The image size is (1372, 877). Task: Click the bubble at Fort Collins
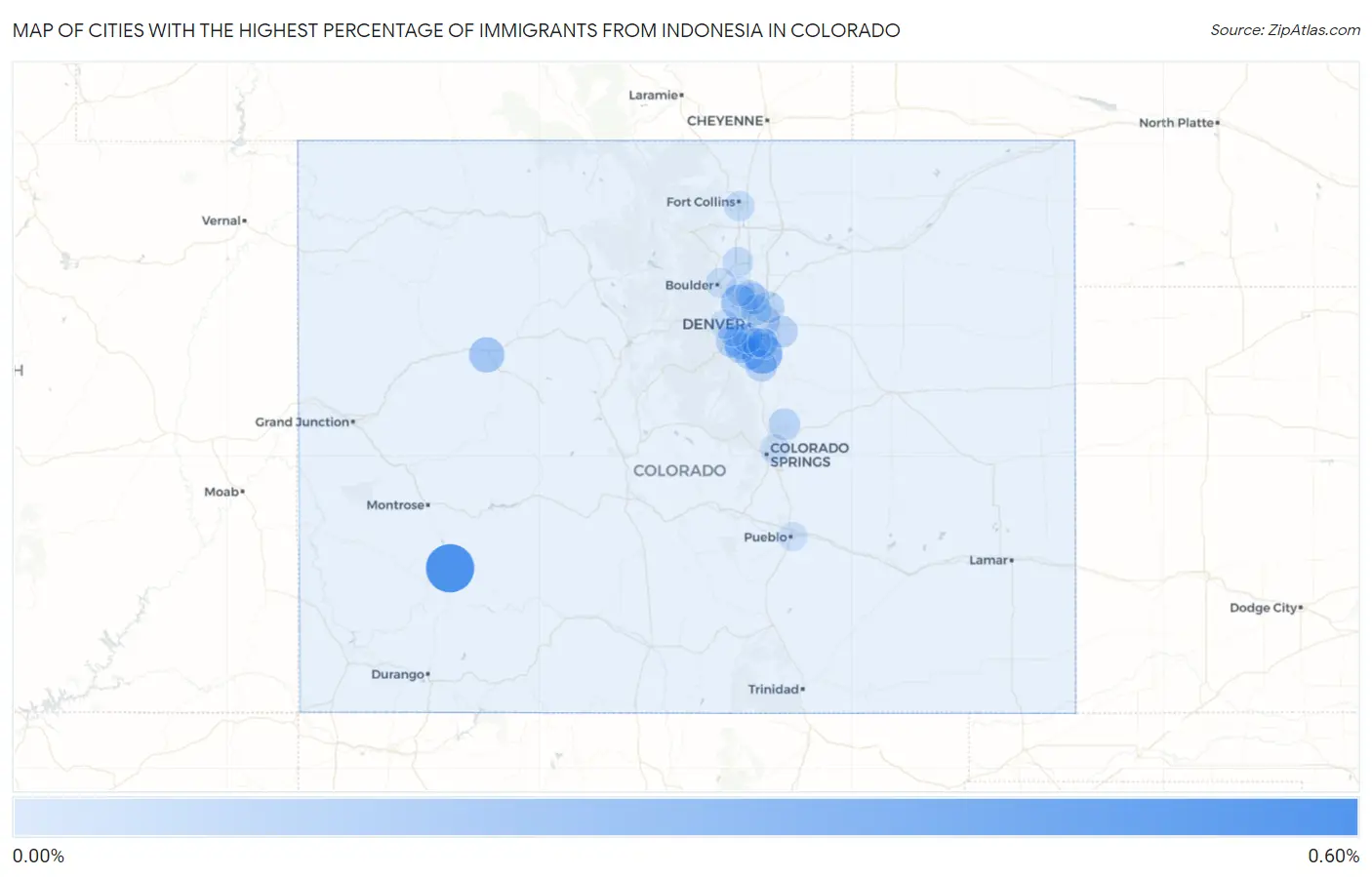coord(739,206)
